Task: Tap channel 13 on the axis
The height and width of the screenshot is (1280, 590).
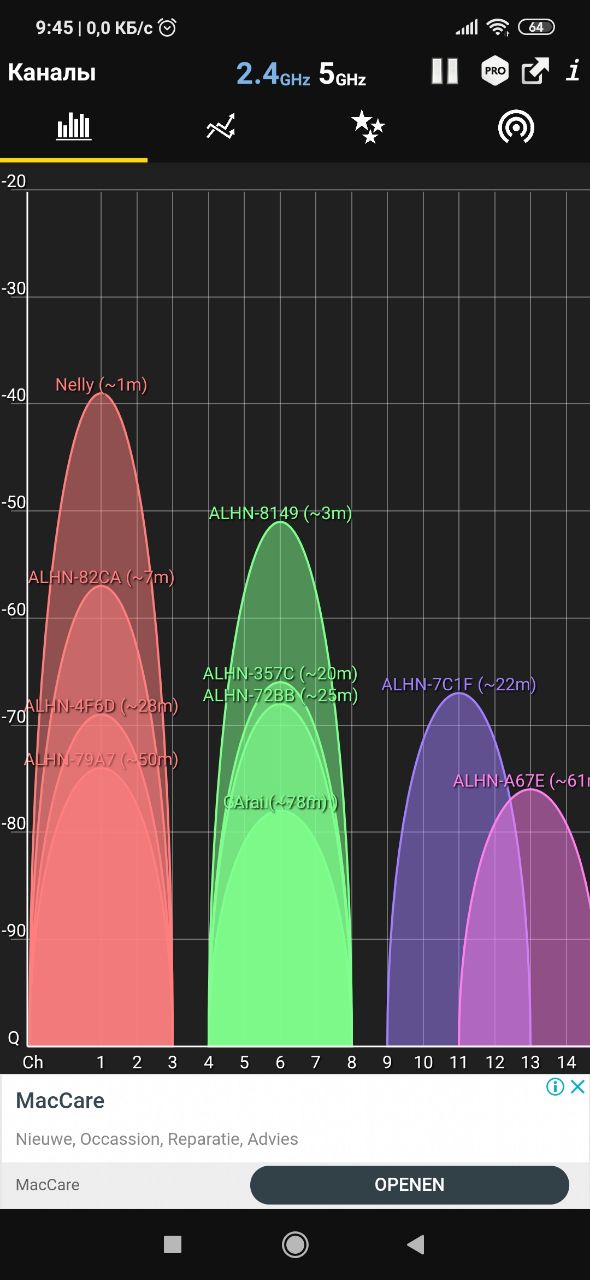Action: pyautogui.click(x=530, y=1062)
